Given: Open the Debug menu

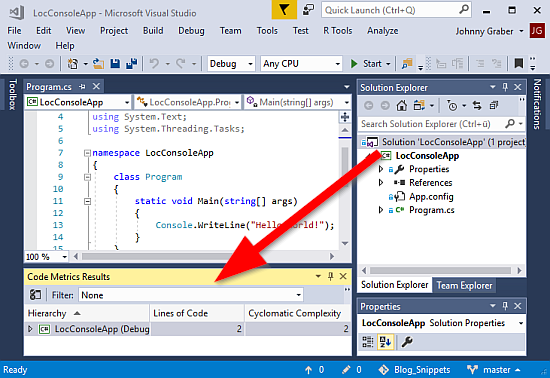Looking at the screenshot, I should tap(191, 31).
